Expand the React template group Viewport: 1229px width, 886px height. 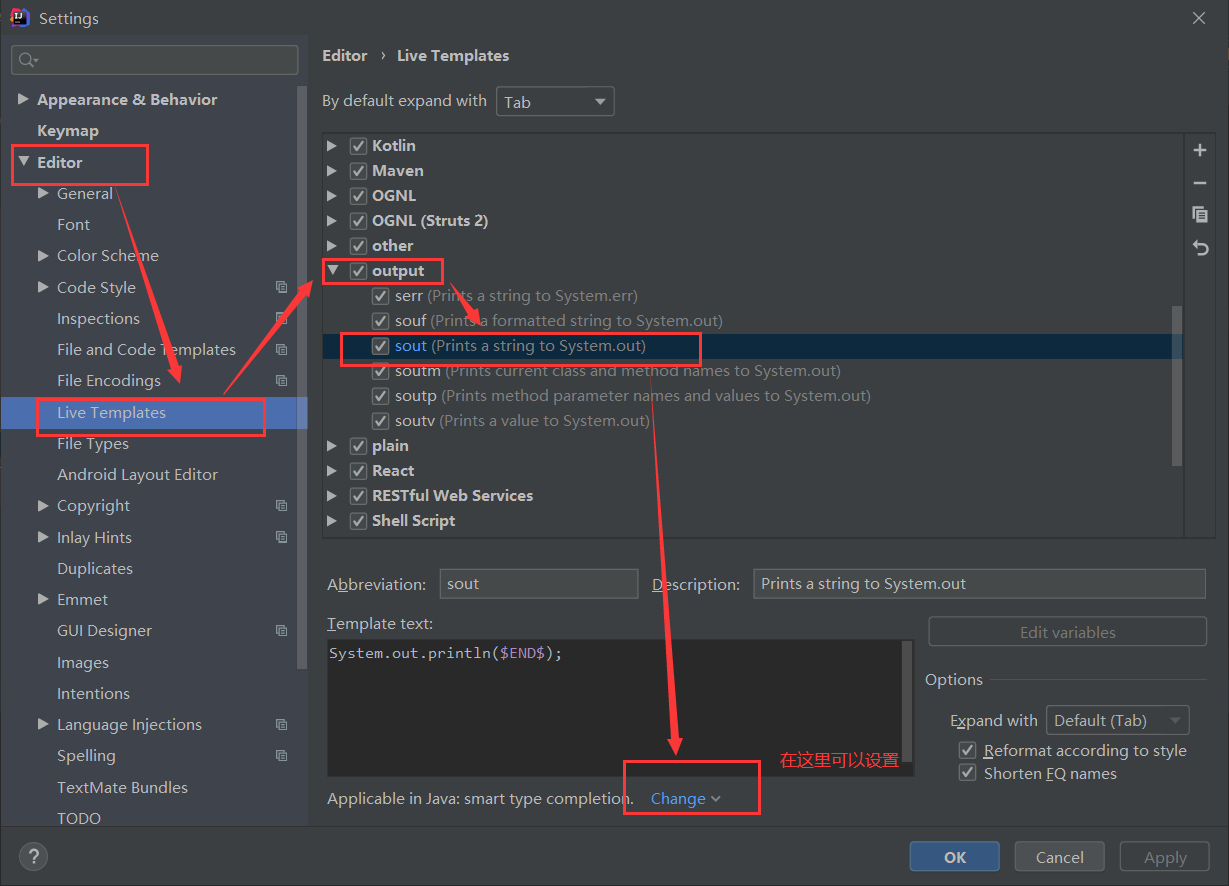click(332, 471)
